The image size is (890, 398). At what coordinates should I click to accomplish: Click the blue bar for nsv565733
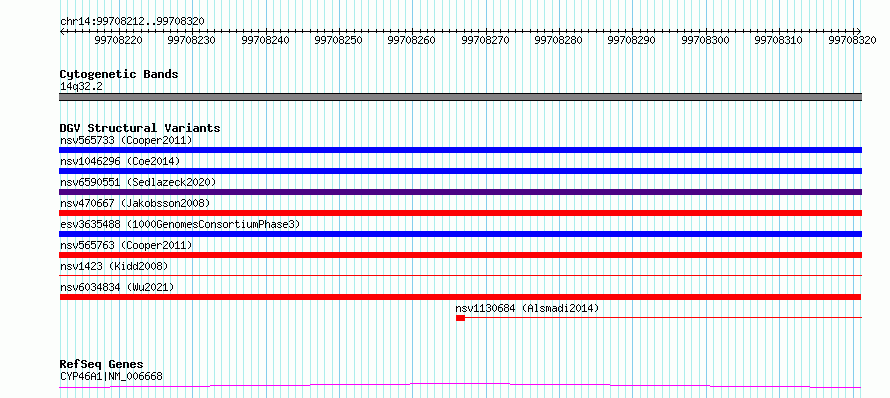[x=460, y=150]
